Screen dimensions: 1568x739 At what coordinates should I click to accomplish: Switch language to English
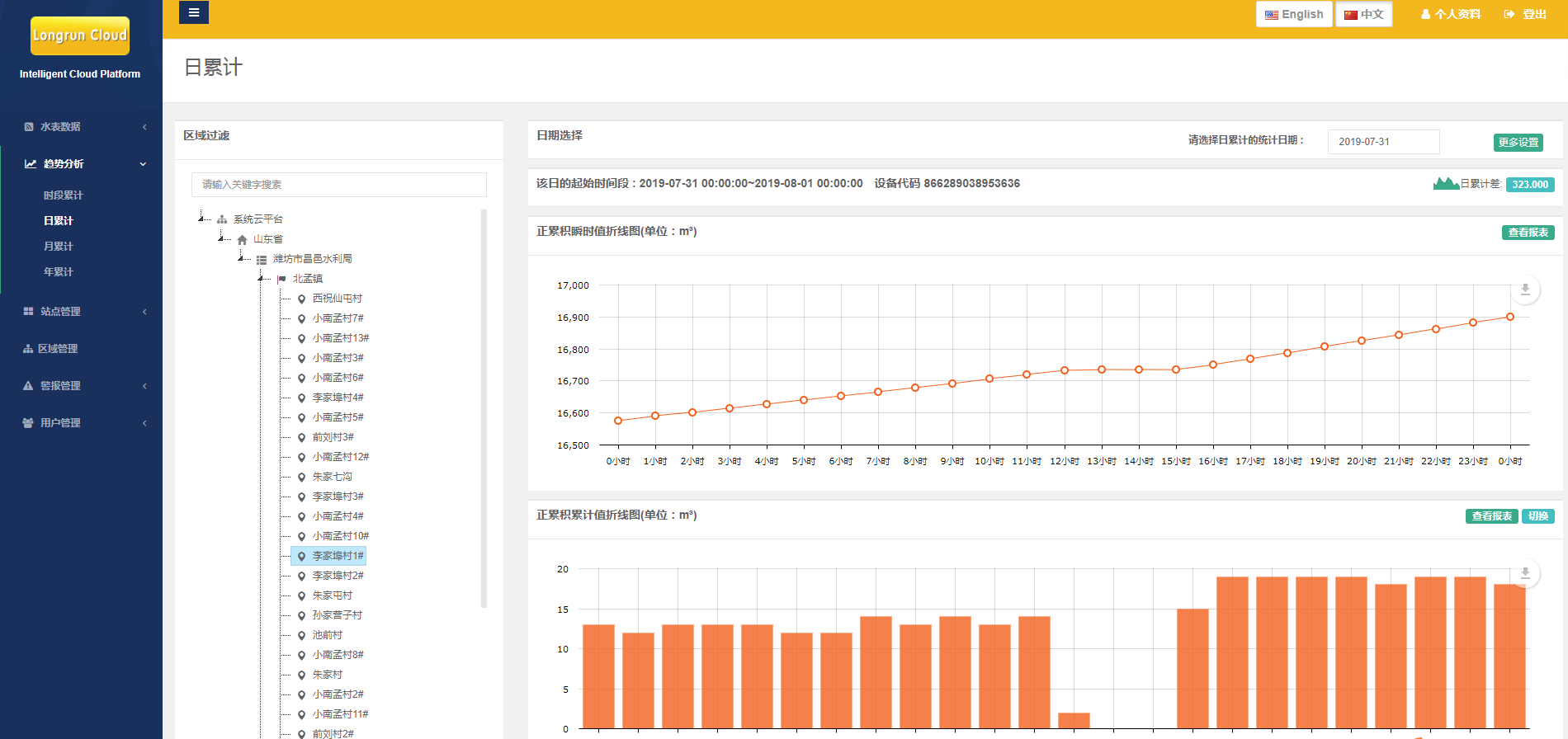click(1293, 15)
